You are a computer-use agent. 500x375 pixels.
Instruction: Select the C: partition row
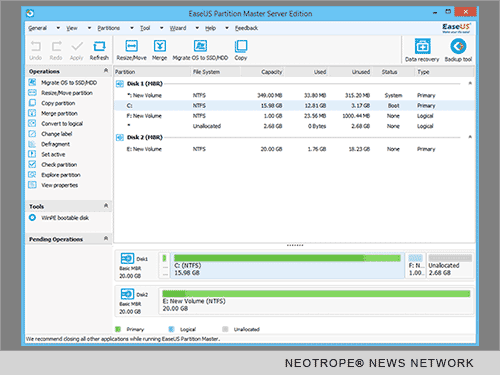[x=294, y=106]
